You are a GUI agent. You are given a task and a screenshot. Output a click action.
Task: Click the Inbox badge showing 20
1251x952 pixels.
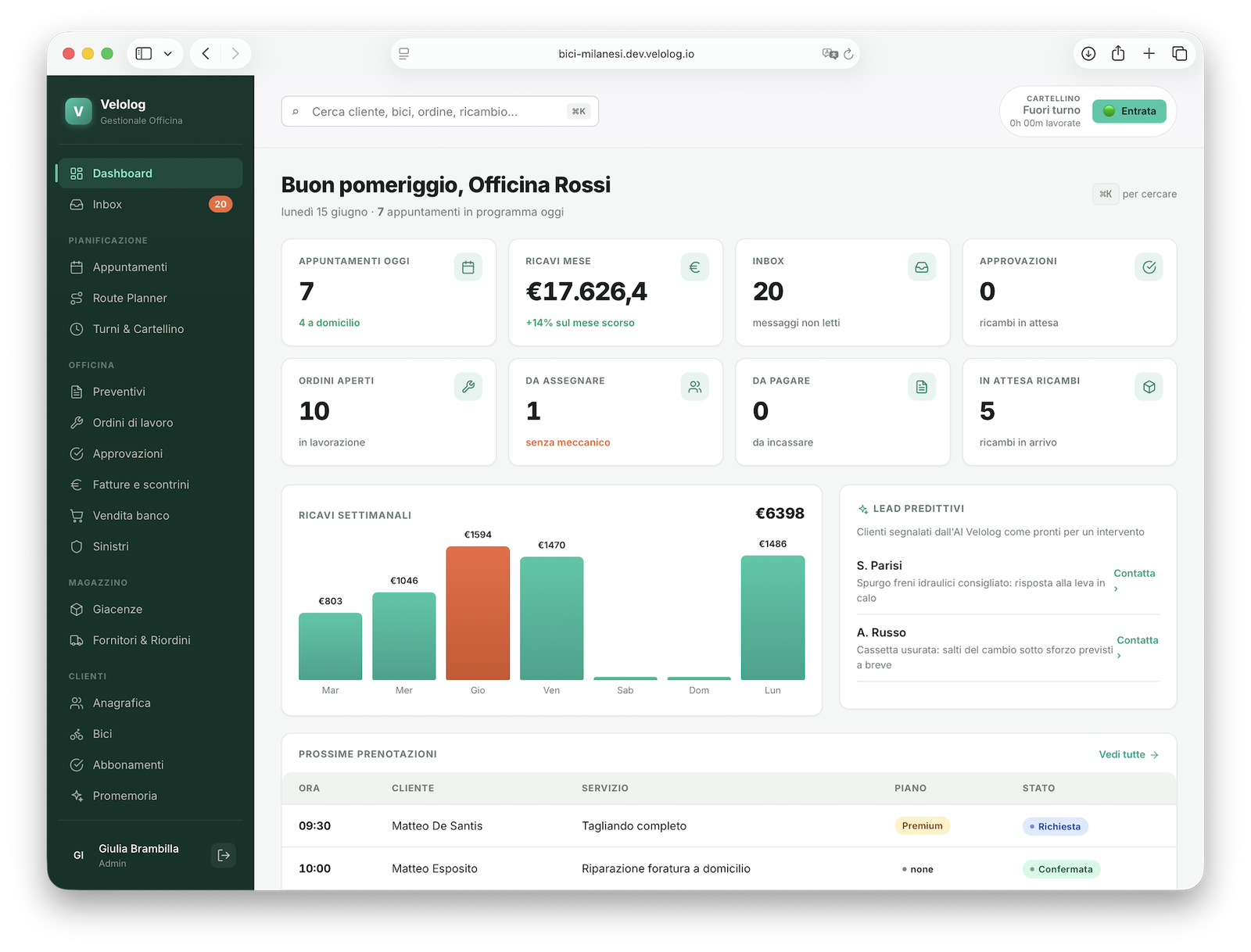click(x=220, y=205)
